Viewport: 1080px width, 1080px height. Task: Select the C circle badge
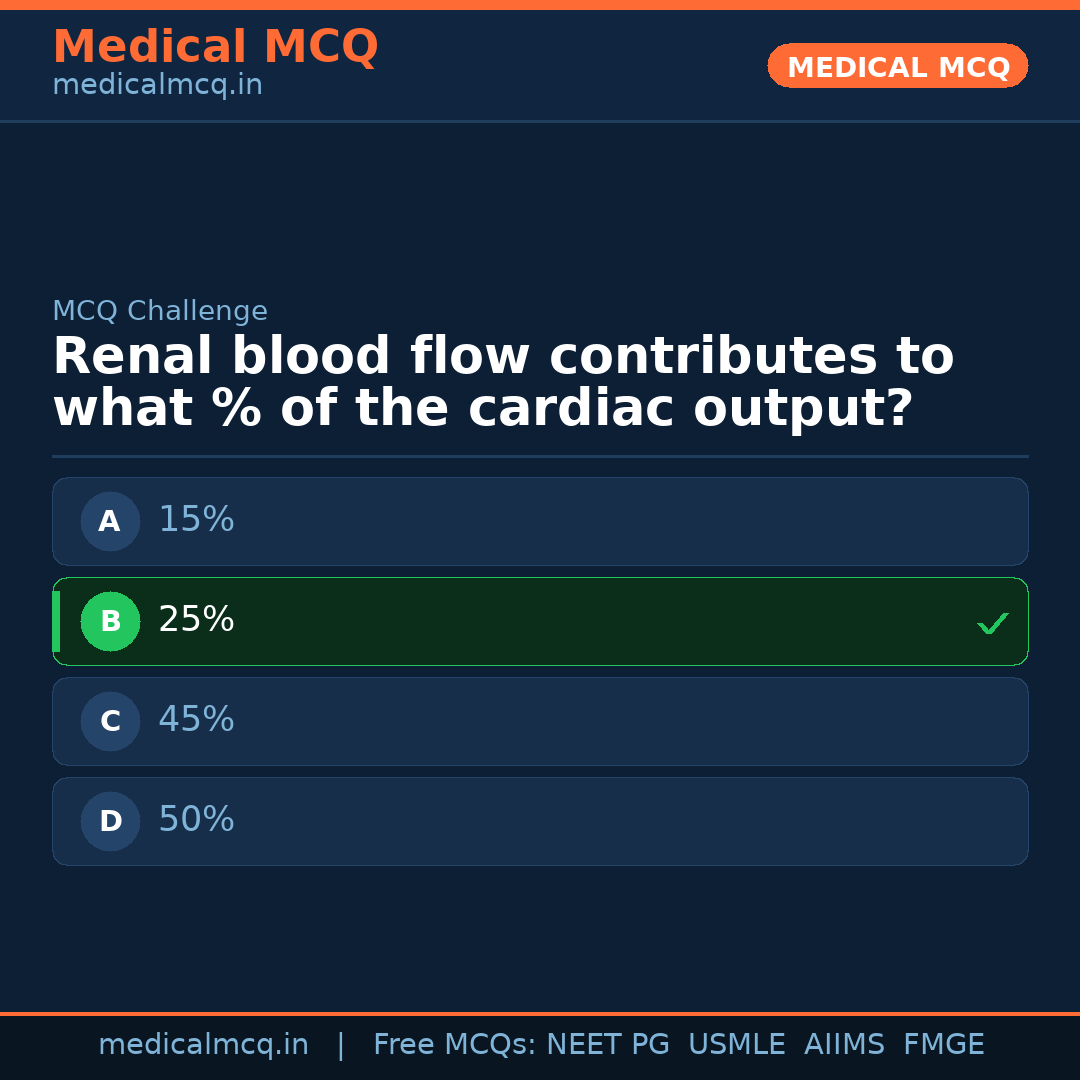110,721
